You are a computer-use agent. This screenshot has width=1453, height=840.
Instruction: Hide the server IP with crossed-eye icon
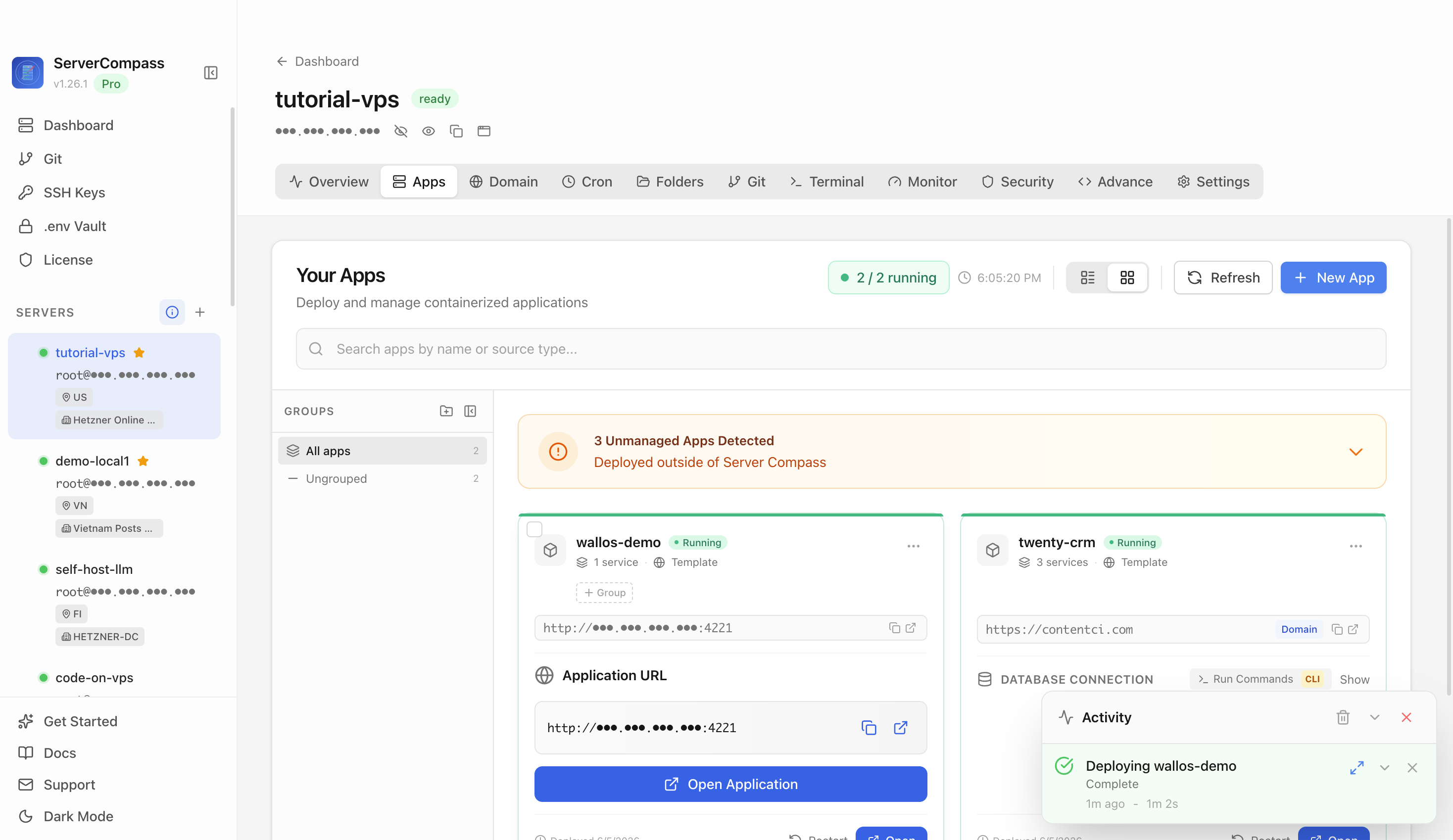tap(401, 131)
